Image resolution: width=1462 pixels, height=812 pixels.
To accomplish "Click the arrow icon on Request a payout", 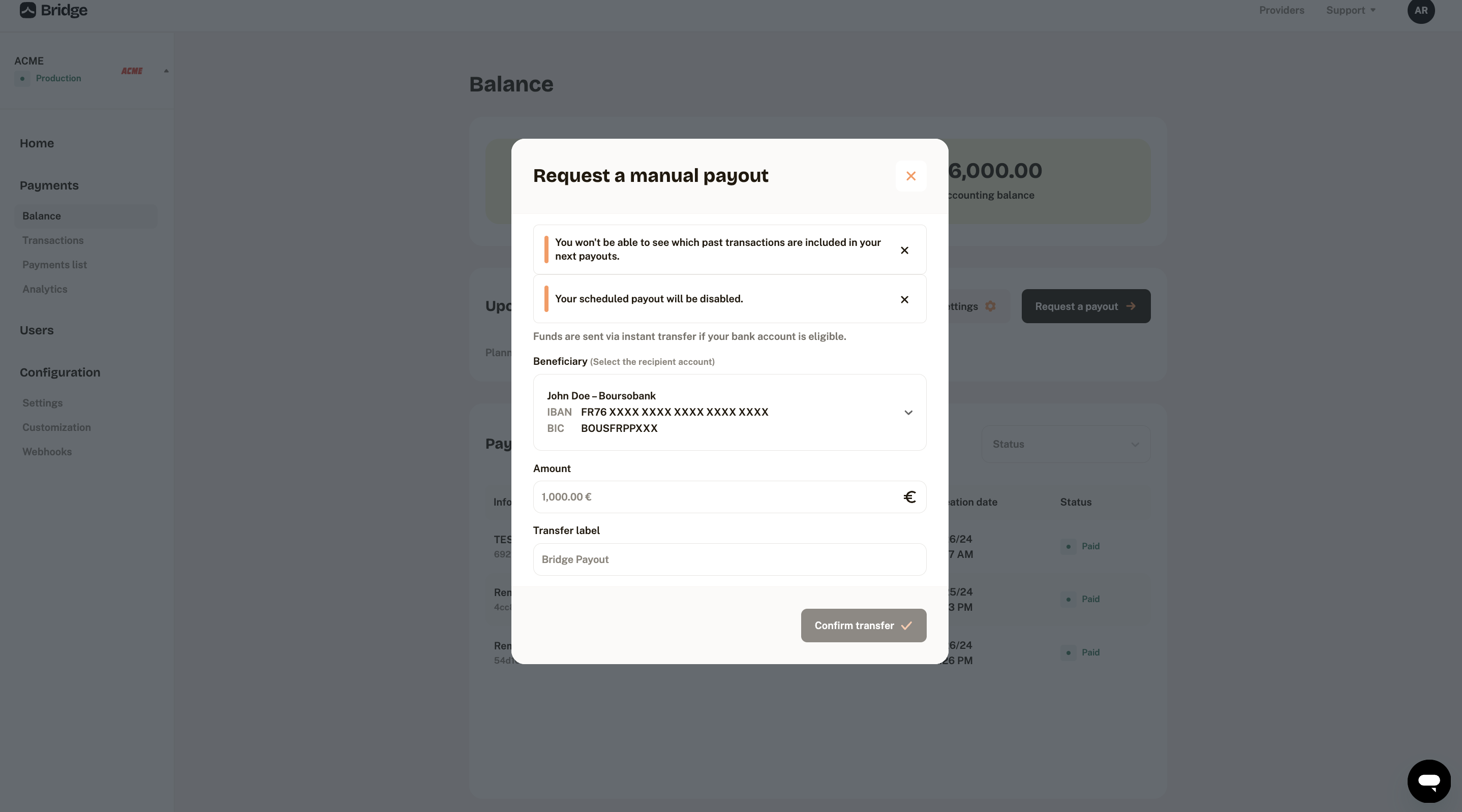I will [x=1131, y=306].
